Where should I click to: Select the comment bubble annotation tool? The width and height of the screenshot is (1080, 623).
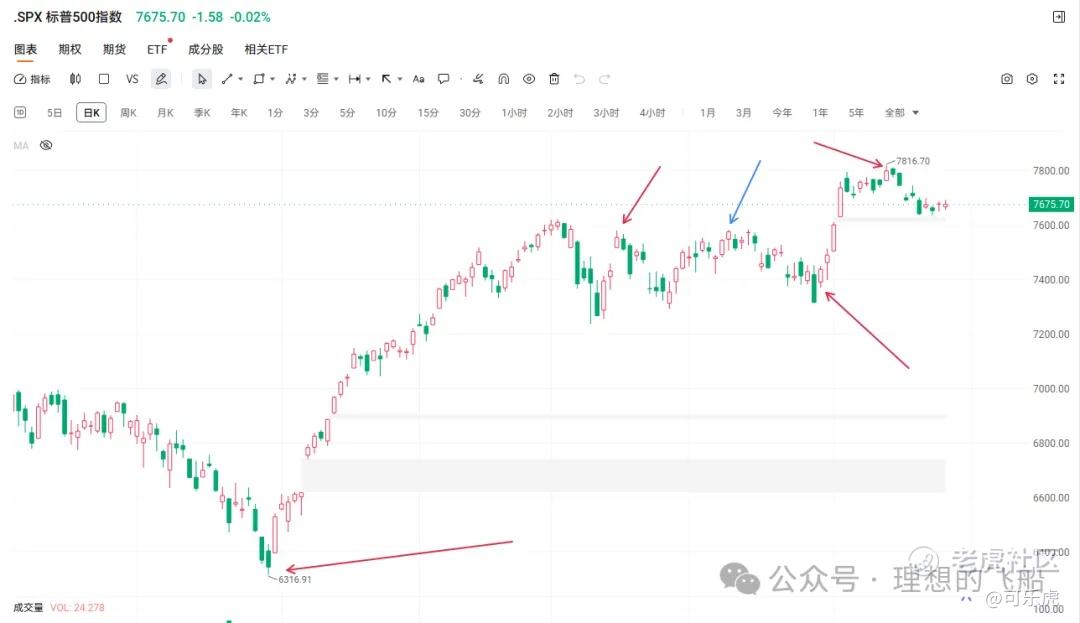click(444, 79)
